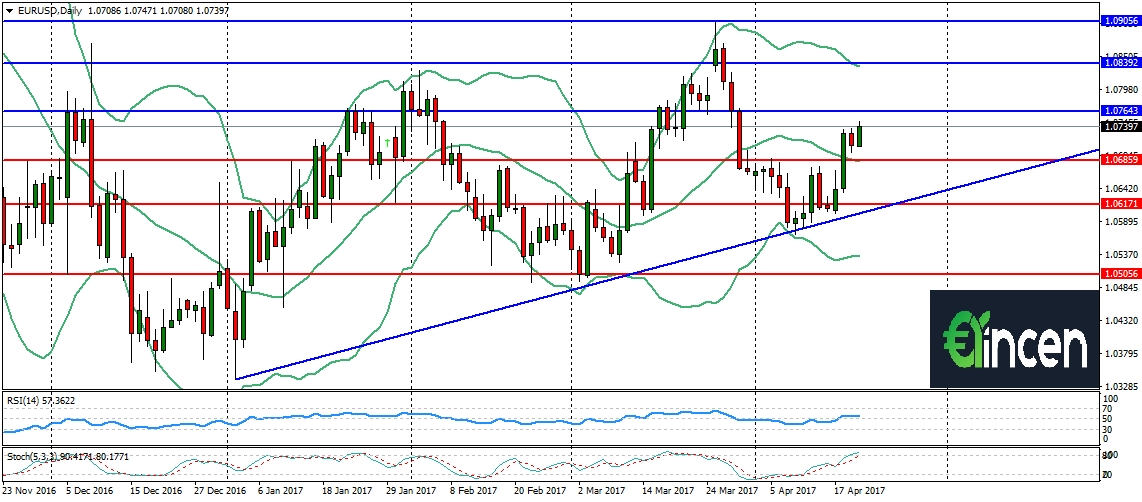Click the 1.03285 price axis value
Viewport: 1142px width, 502px height.
click(1122, 386)
